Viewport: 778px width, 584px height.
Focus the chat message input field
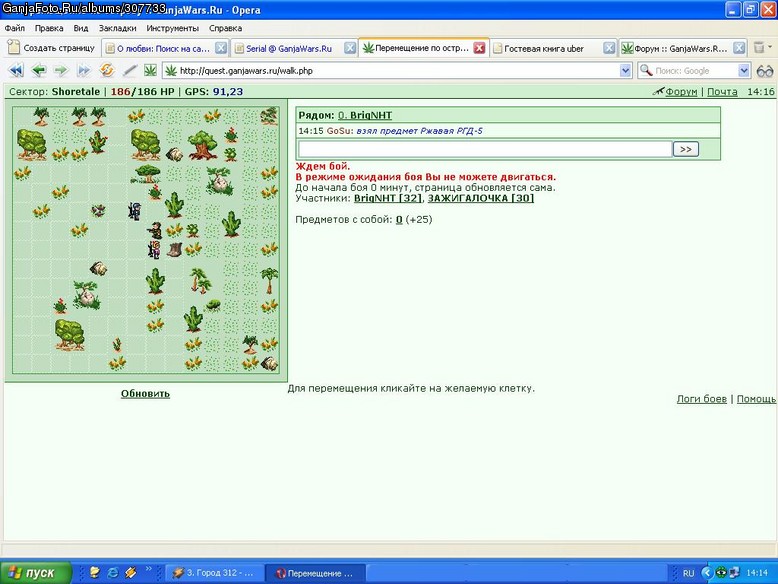[x=485, y=149]
